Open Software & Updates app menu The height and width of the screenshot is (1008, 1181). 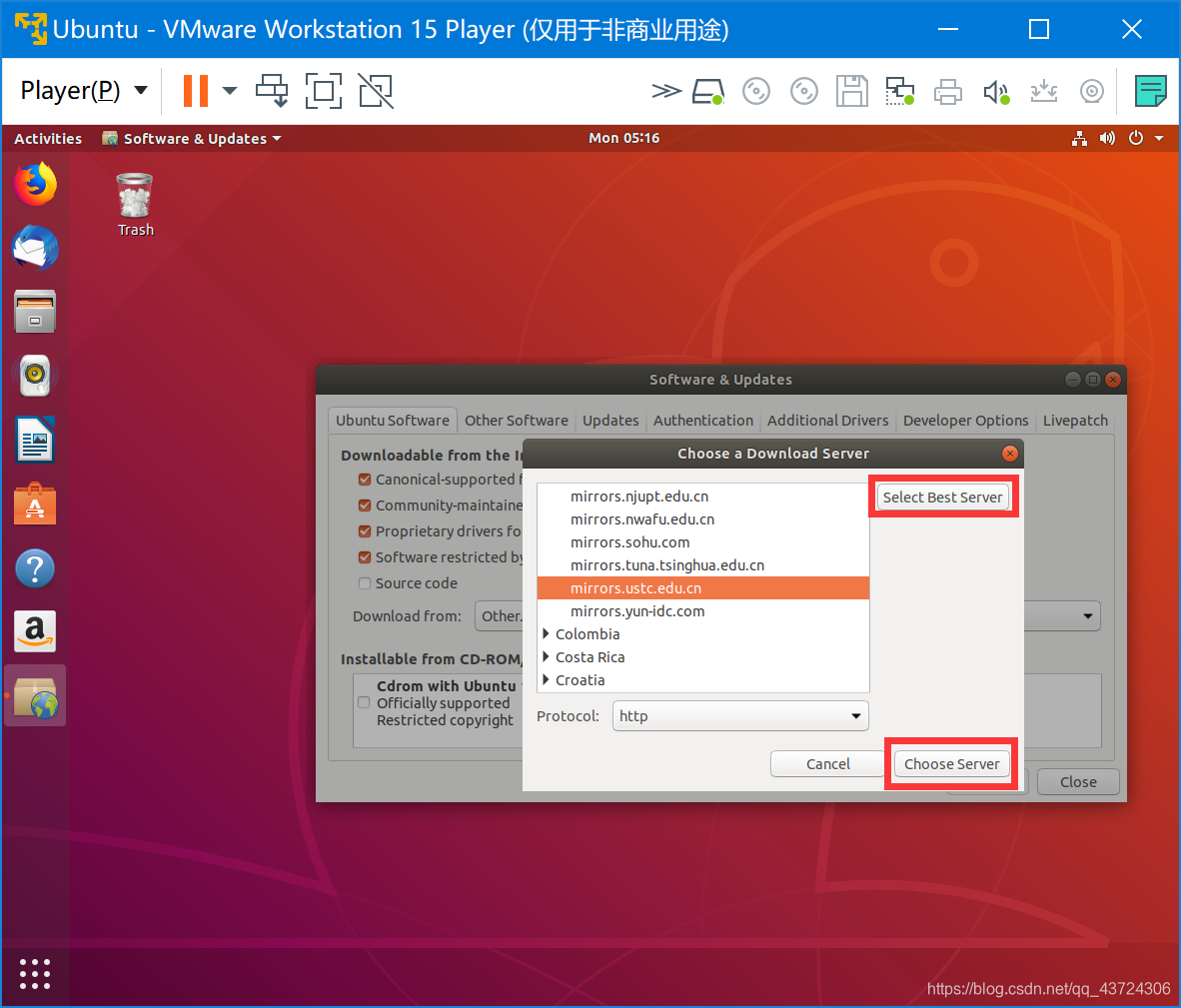(x=192, y=139)
